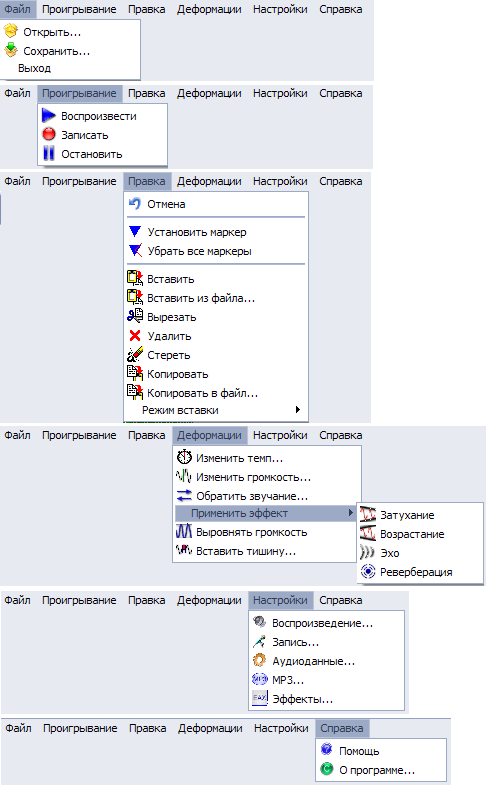Select О программе… entry

(377, 770)
